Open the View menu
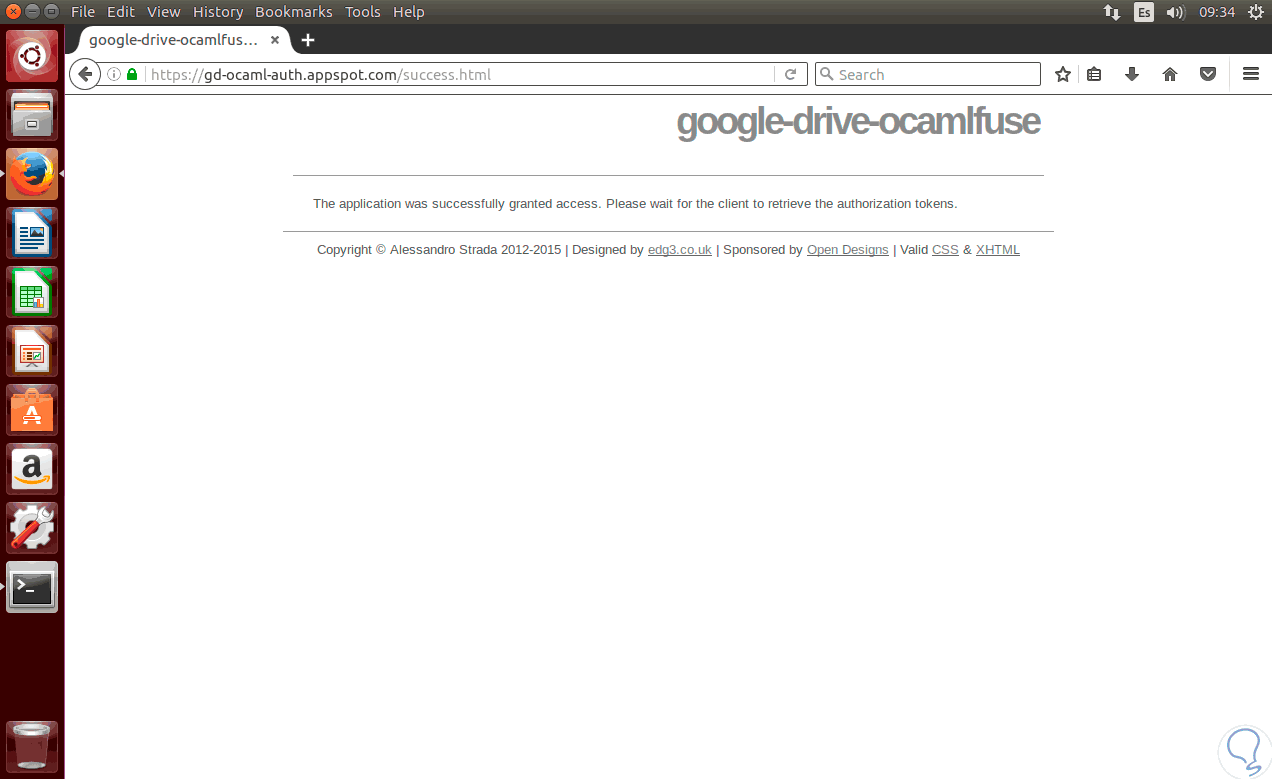Image resolution: width=1272 pixels, height=779 pixels. pos(164,12)
